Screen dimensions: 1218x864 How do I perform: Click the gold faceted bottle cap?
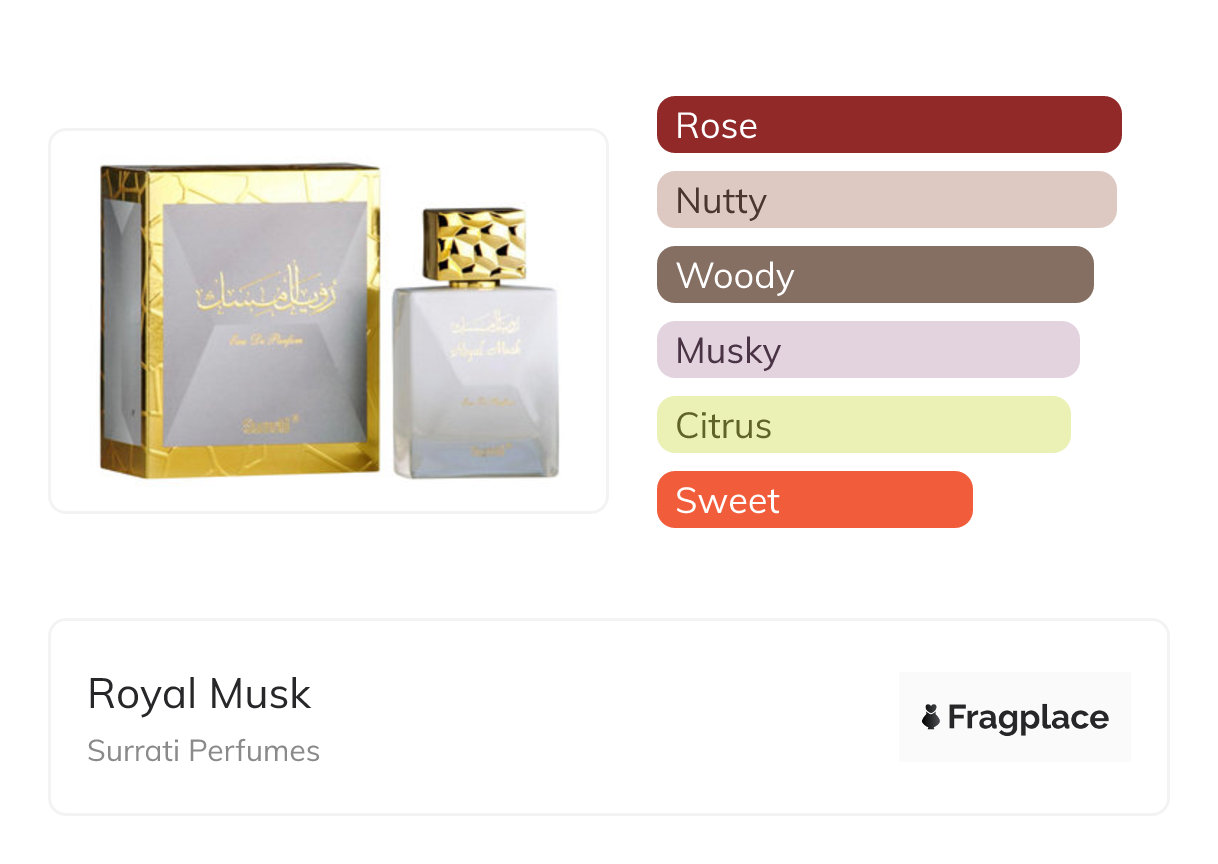pyautogui.click(x=475, y=244)
